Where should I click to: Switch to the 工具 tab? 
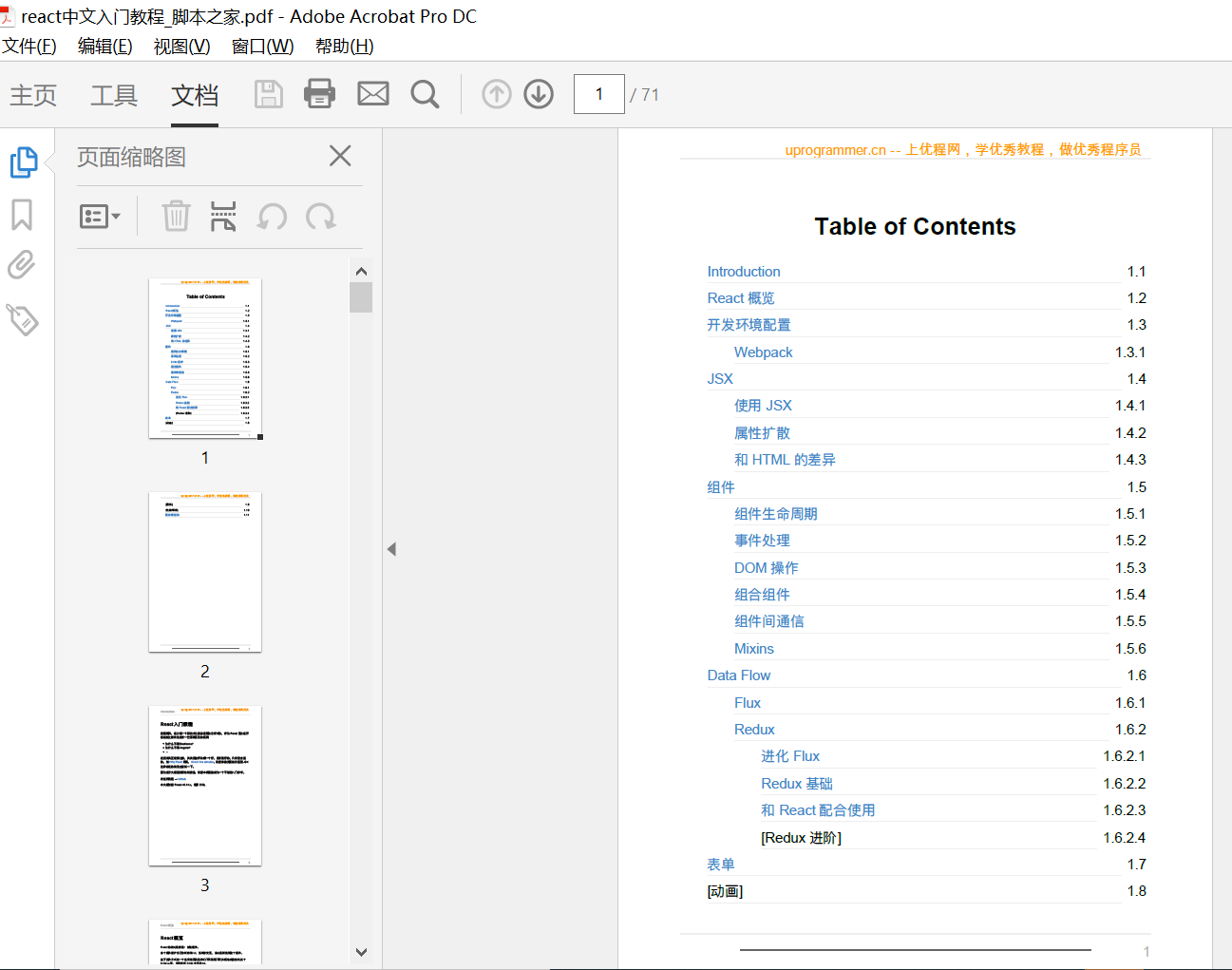pyautogui.click(x=114, y=95)
